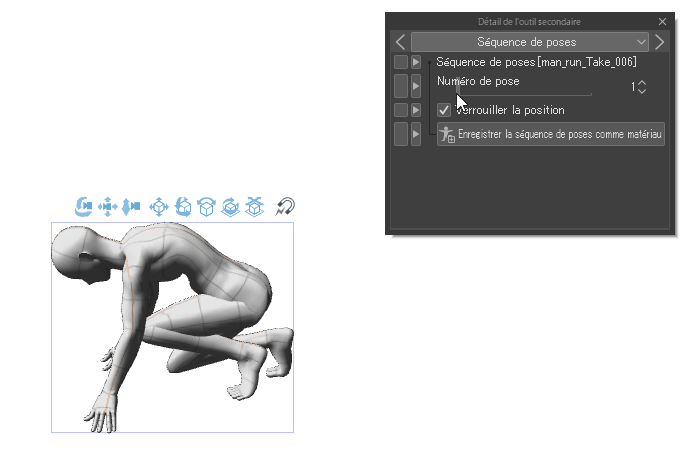Select the rotate object 3D icon
This screenshot has width=680, height=450.
coord(183,206)
